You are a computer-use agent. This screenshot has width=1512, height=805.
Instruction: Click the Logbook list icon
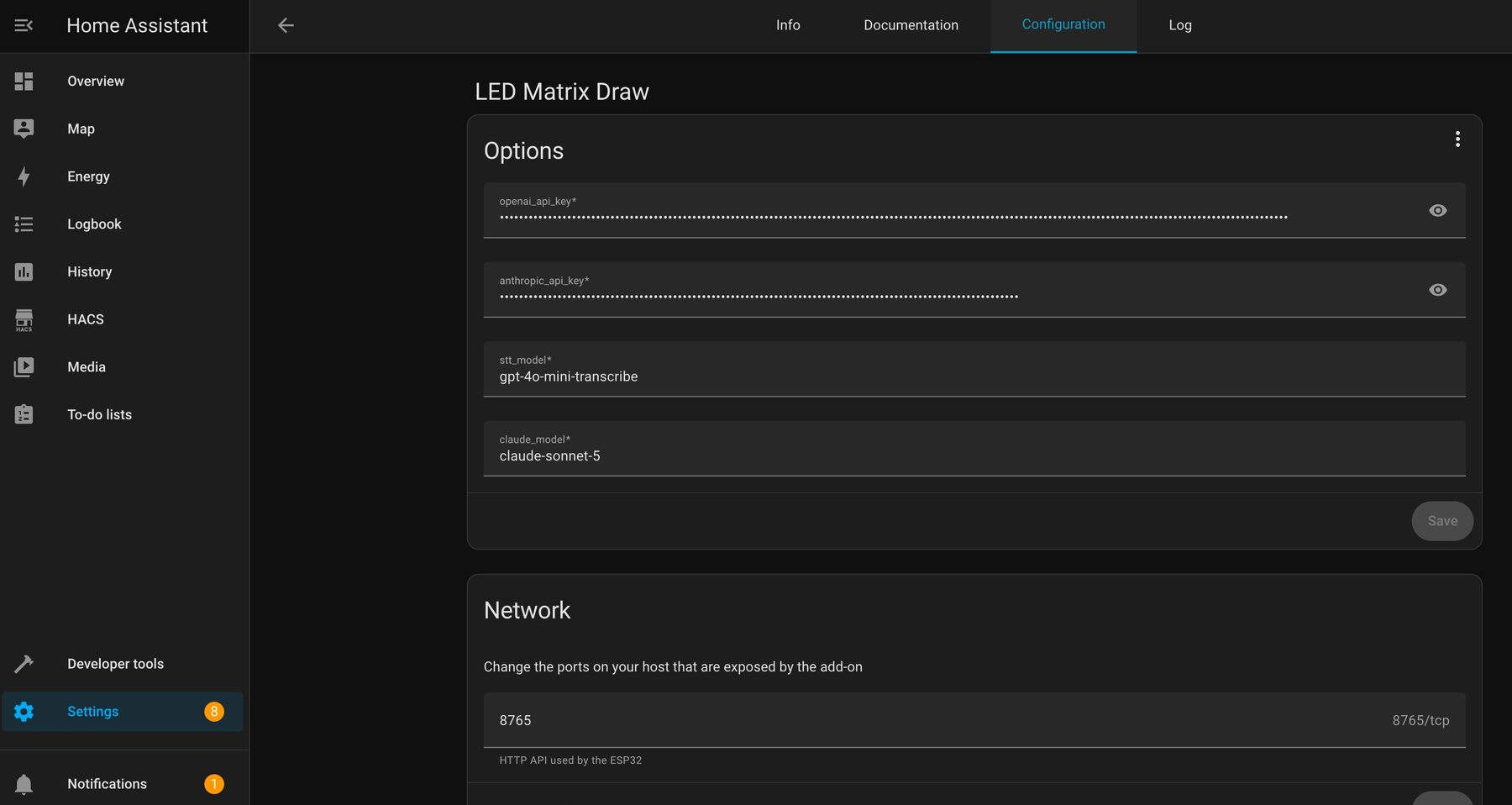pos(24,224)
